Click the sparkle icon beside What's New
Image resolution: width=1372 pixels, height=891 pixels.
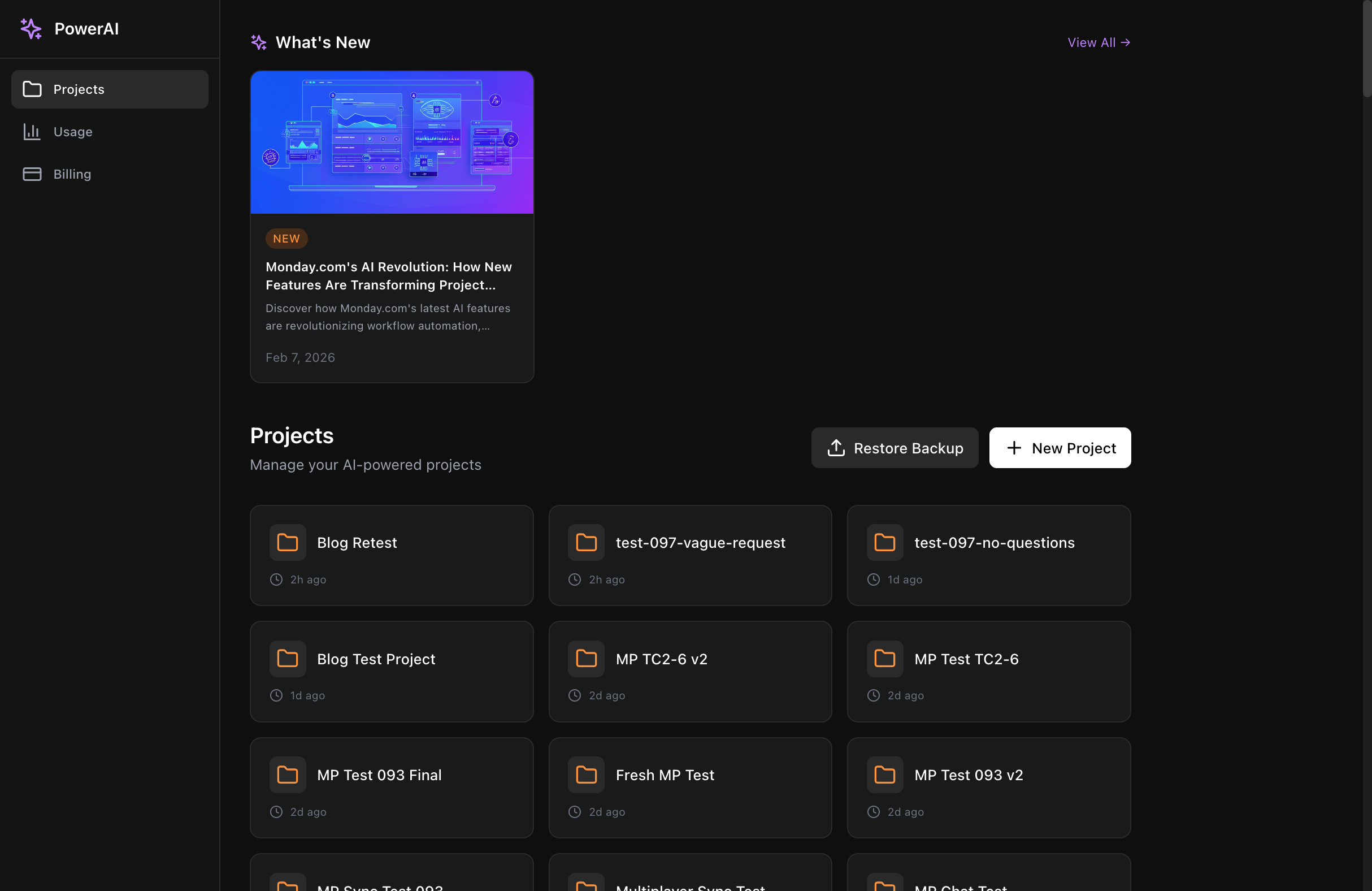tap(258, 41)
